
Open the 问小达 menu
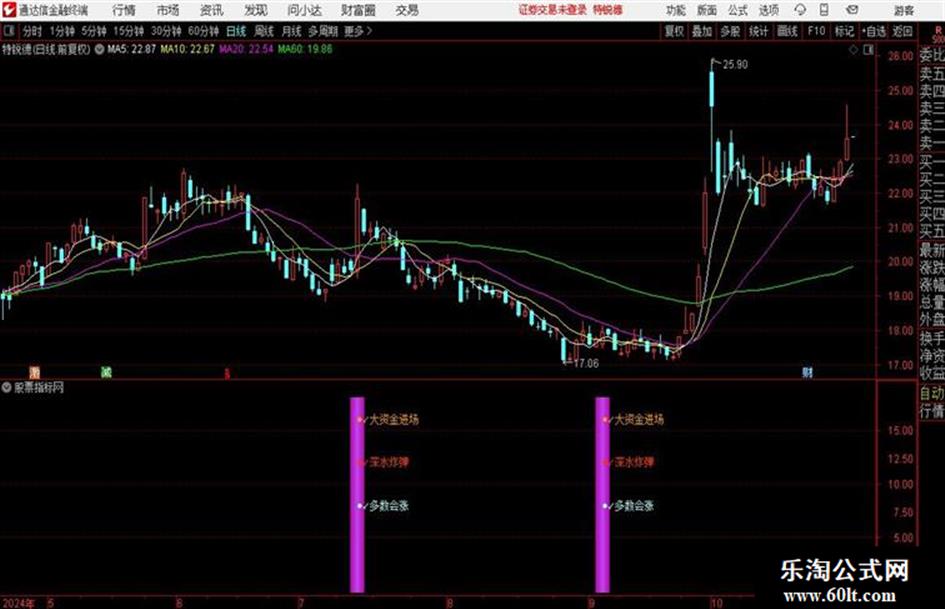coord(304,10)
